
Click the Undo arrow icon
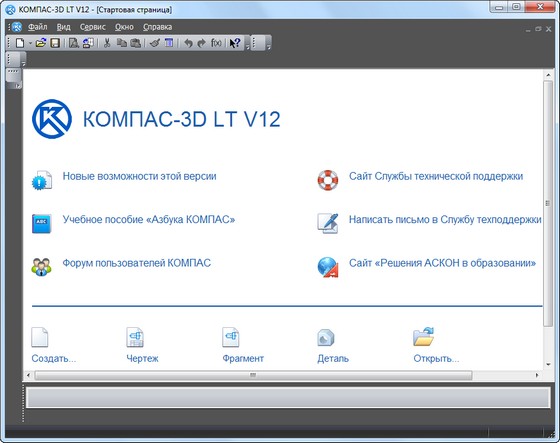pos(188,43)
